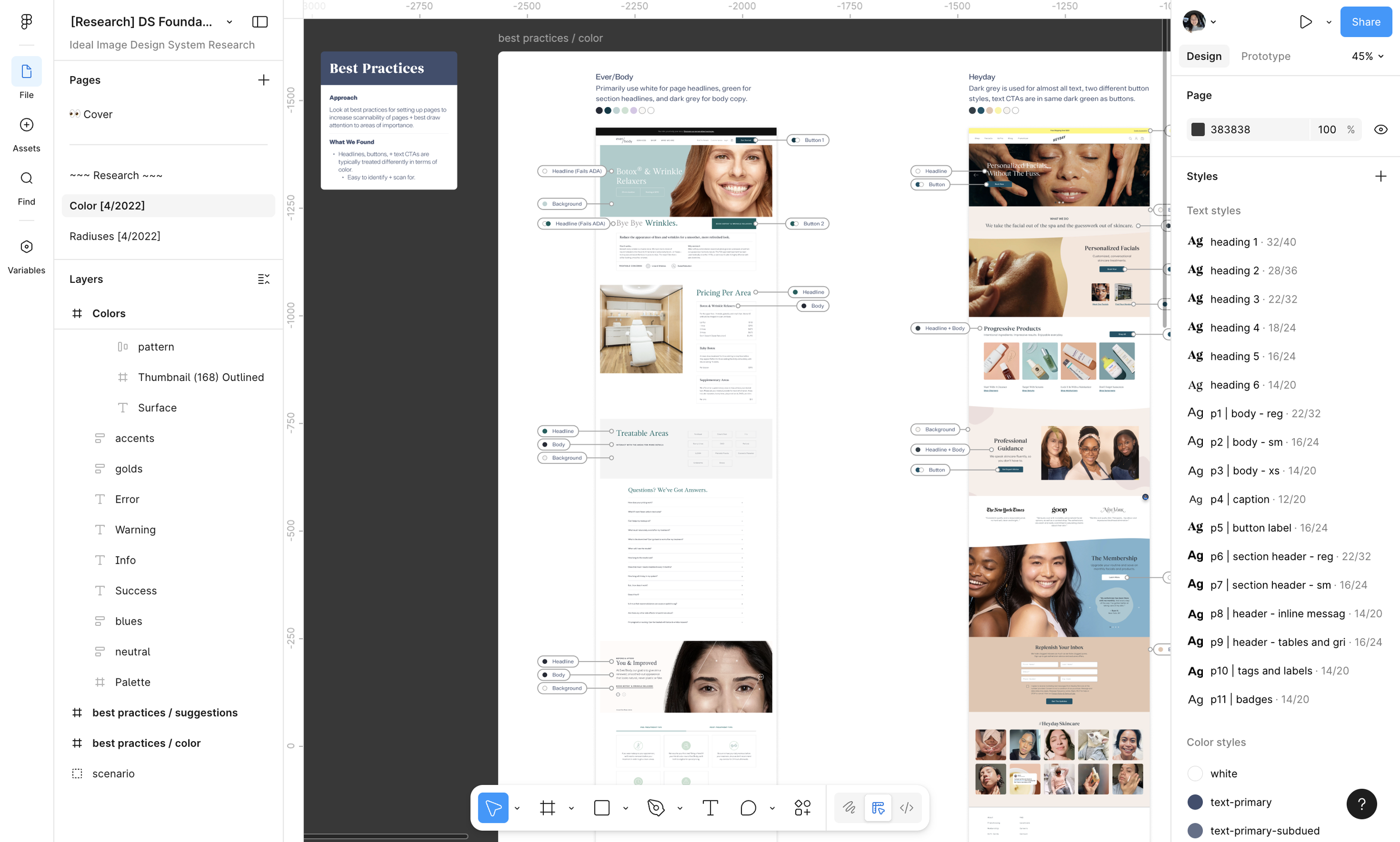Expand the file name dropdown chevron
1400x842 pixels.
(229, 22)
